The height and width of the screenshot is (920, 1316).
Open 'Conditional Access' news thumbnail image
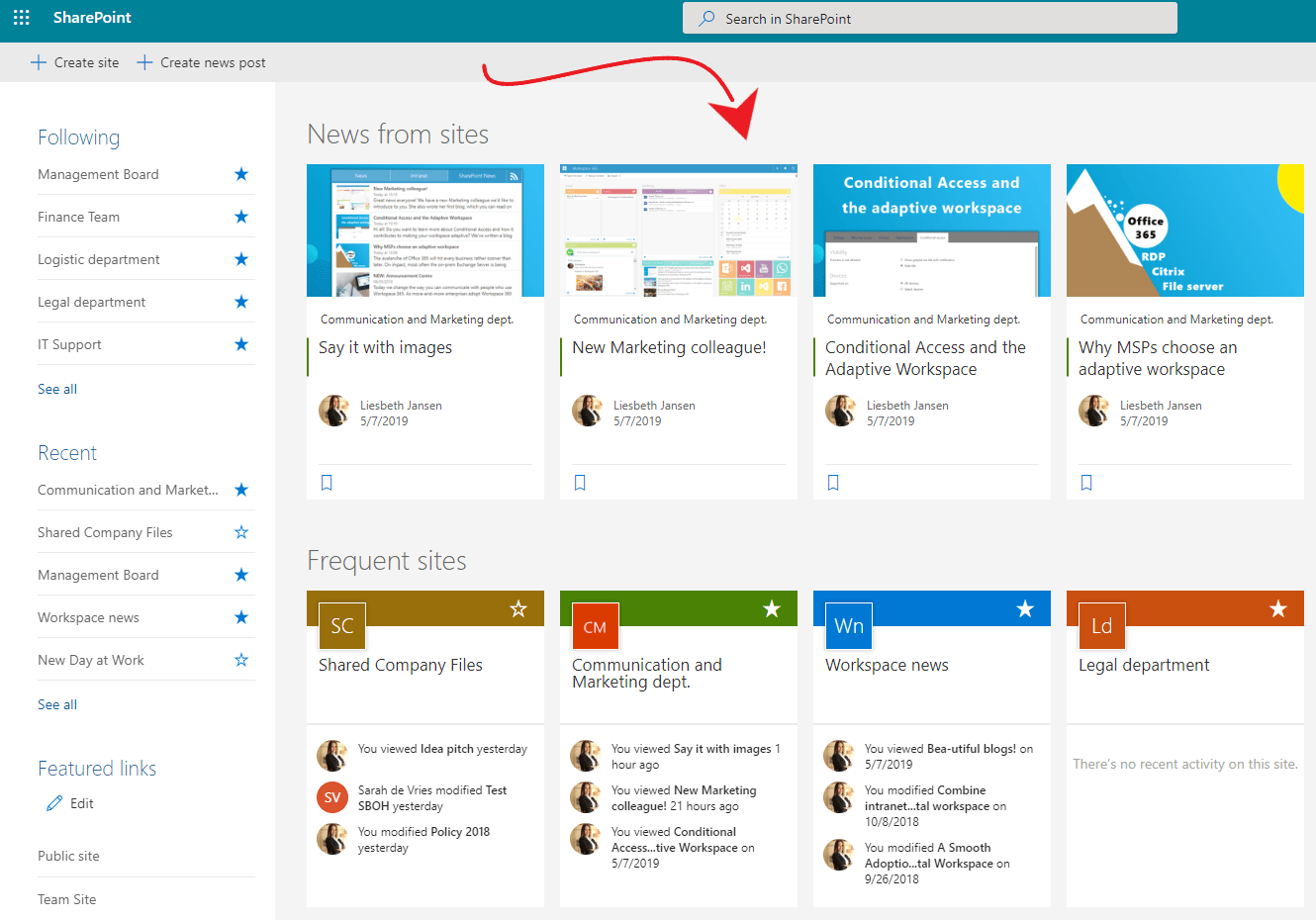coord(932,230)
